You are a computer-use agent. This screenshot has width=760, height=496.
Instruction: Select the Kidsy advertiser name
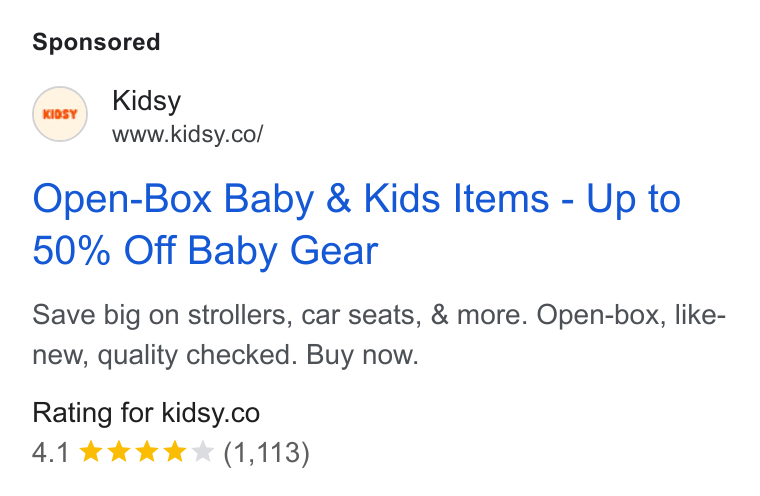[x=146, y=101]
